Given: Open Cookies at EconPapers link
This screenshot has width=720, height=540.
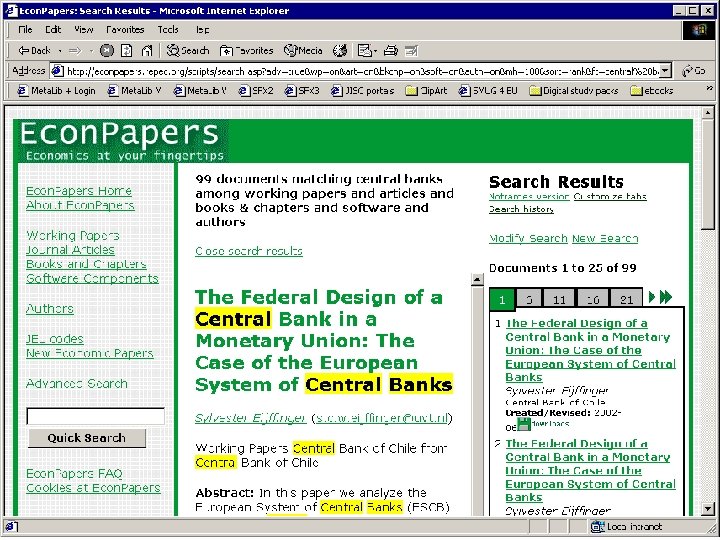Looking at the screenshot, I should click(x=93, y=488).
